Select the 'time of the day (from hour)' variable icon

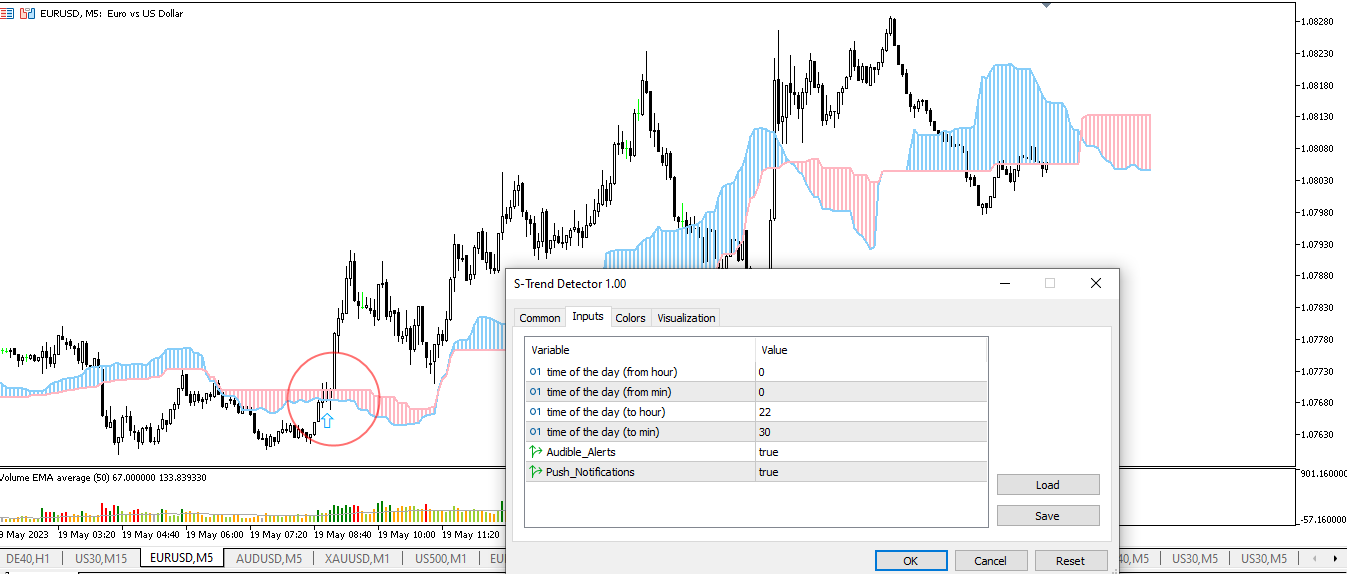(535, 372)
